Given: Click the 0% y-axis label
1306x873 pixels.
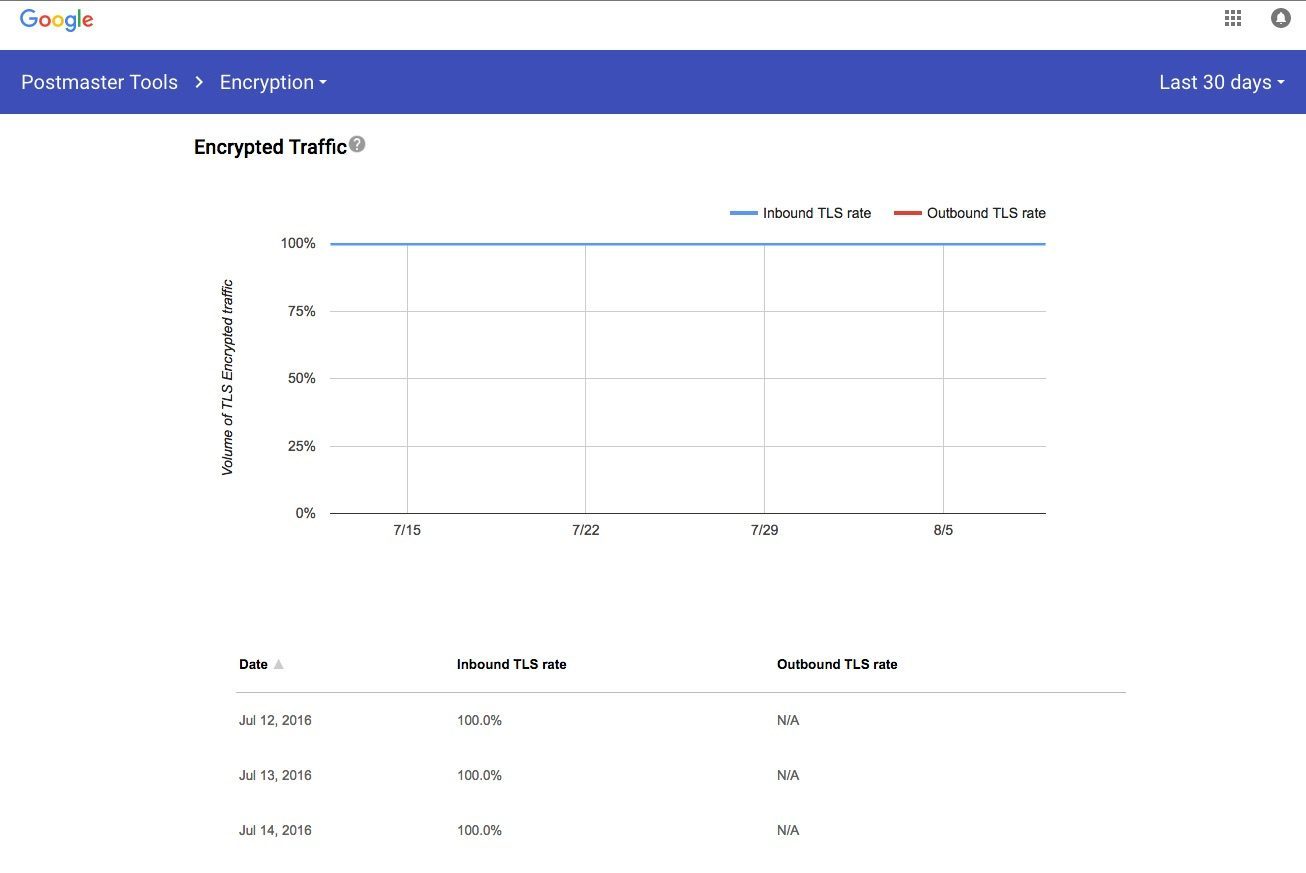Looking at the screenshot, I should pos(305,513).
